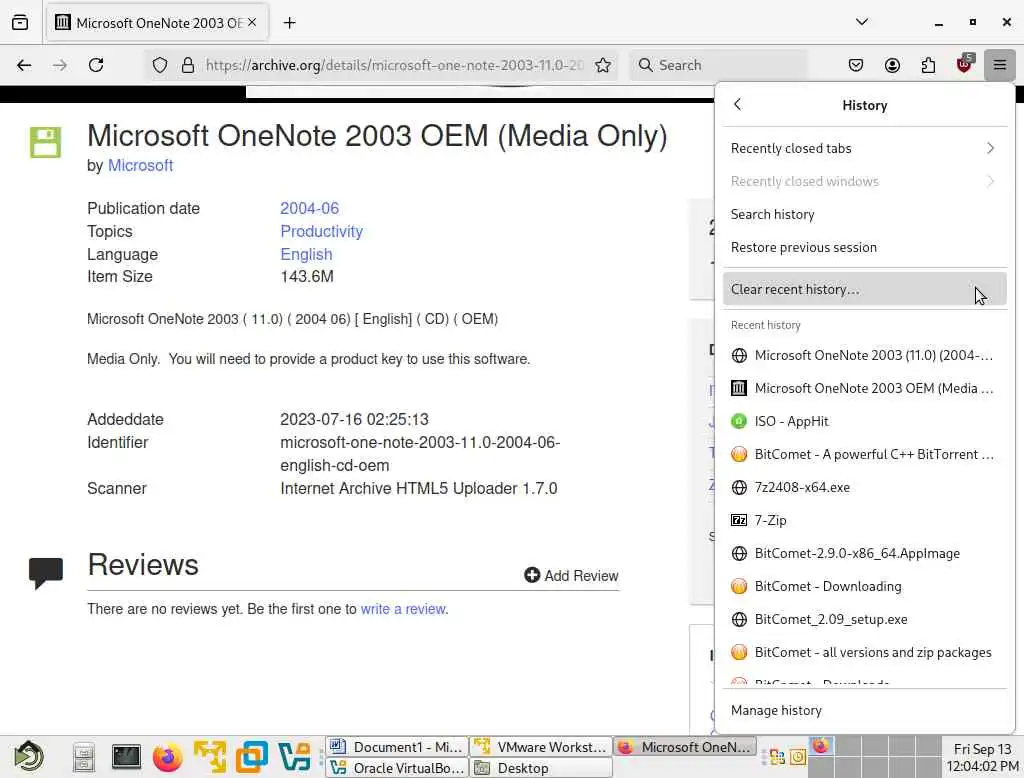The image size is (1024, 778).
Task: Launch file manager from panel
Action: (84, 758)
